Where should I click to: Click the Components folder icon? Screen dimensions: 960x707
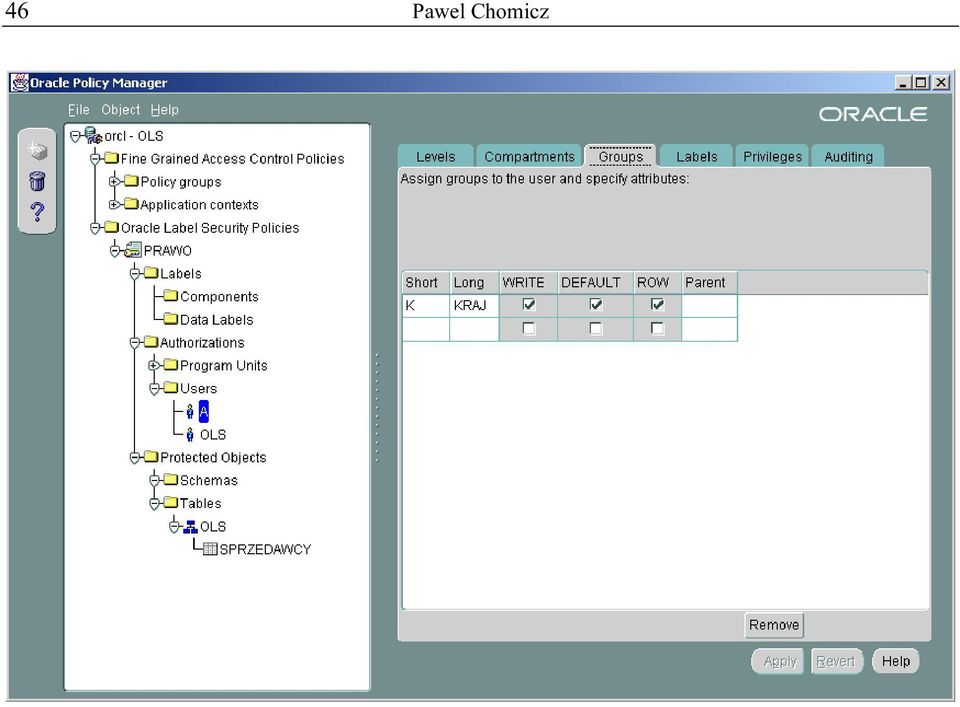pos(171,296)
